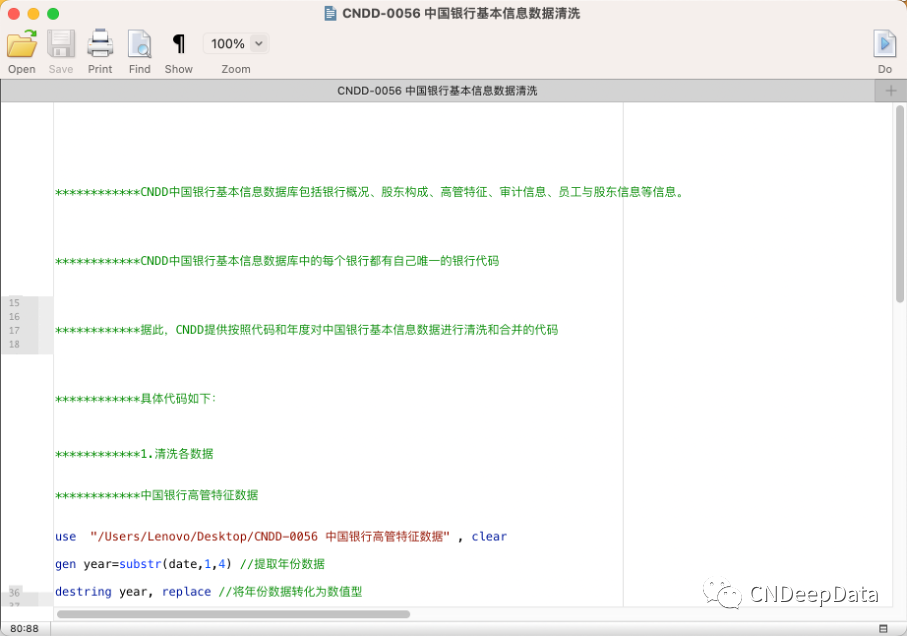Click the window title CNDD-0056 中国银行基本信息数据清洗
908x636 pixels.
pyautogui.click(x=461, y=13)
